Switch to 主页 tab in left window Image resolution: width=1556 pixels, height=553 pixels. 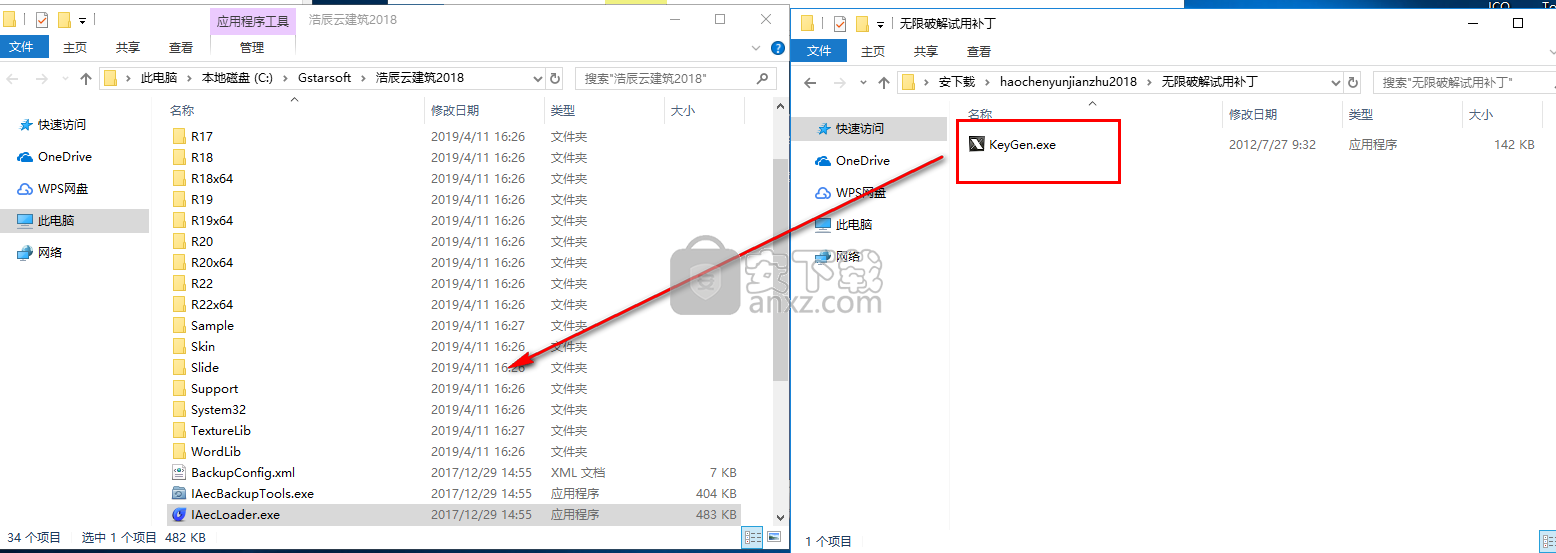point(74,47)
